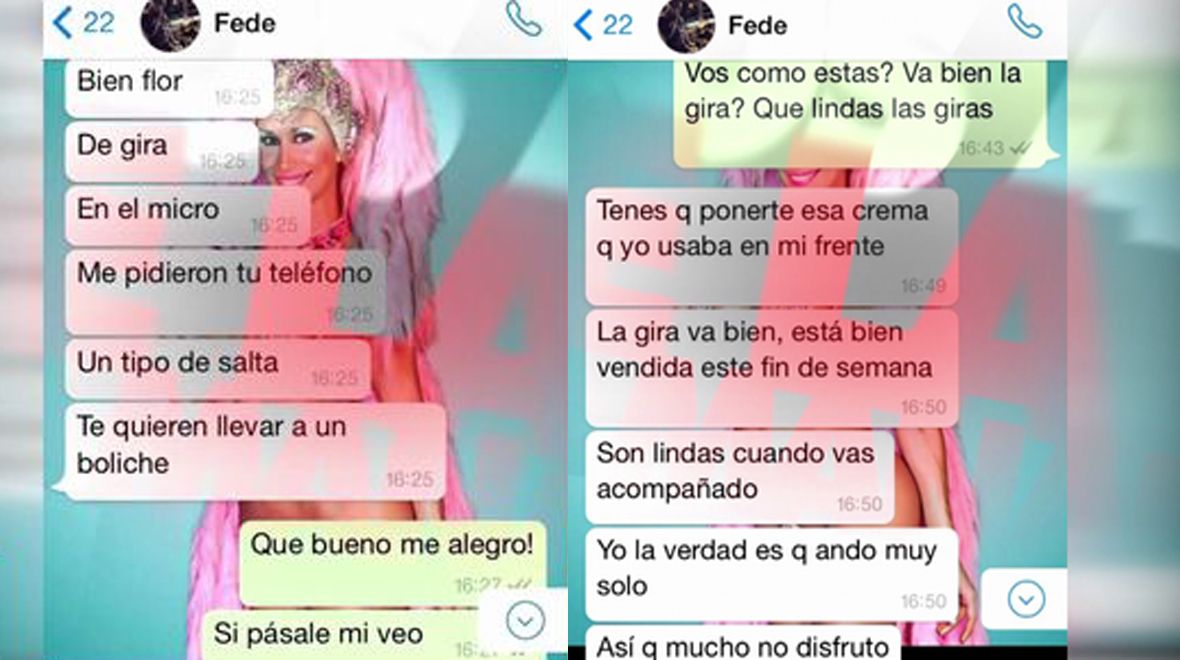Tap the phone call icon in right chat
Viewport: 1180px width, 660px height.
click(x=1024, y=21)
